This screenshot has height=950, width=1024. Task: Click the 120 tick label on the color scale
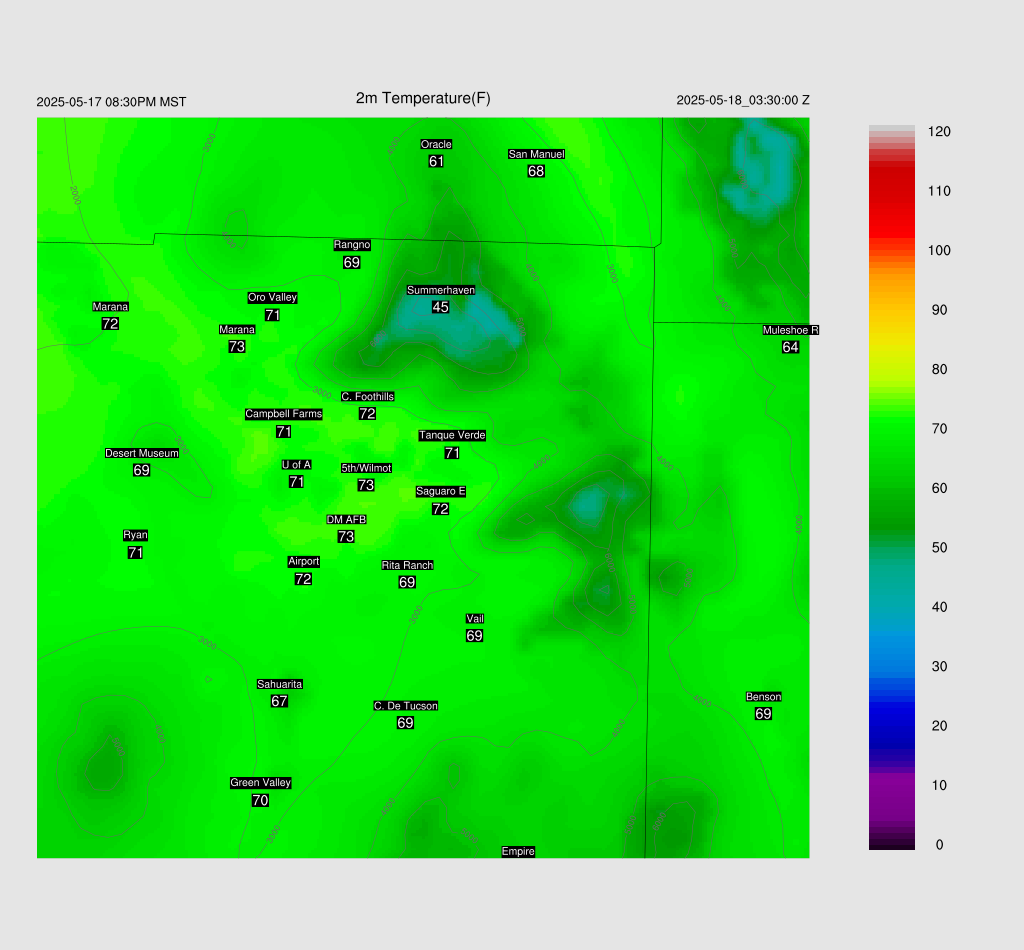click(939, 132)
